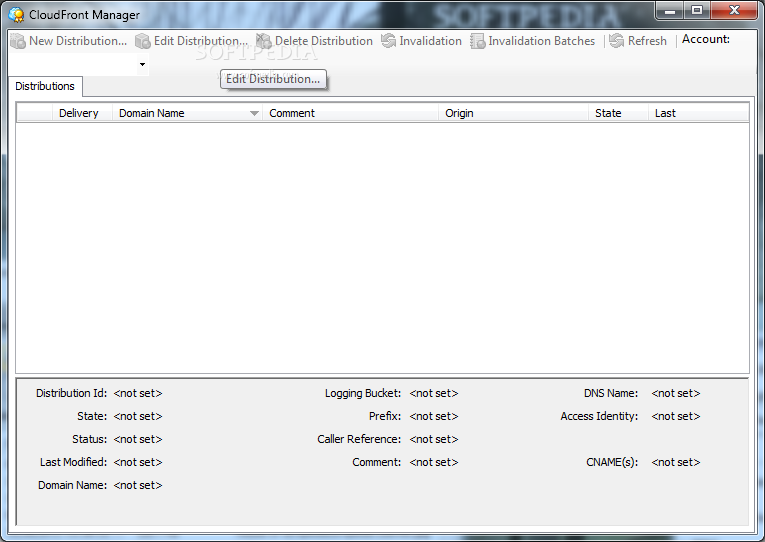Click Status <not set> value
Image resolution: width=765 pixels, height=542 pixels.
point(138,439)
